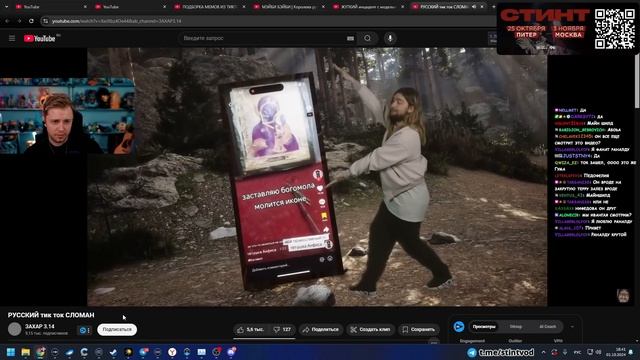
Task: Click the page vertical scrollbar
Action: click(x=637, y=82)
